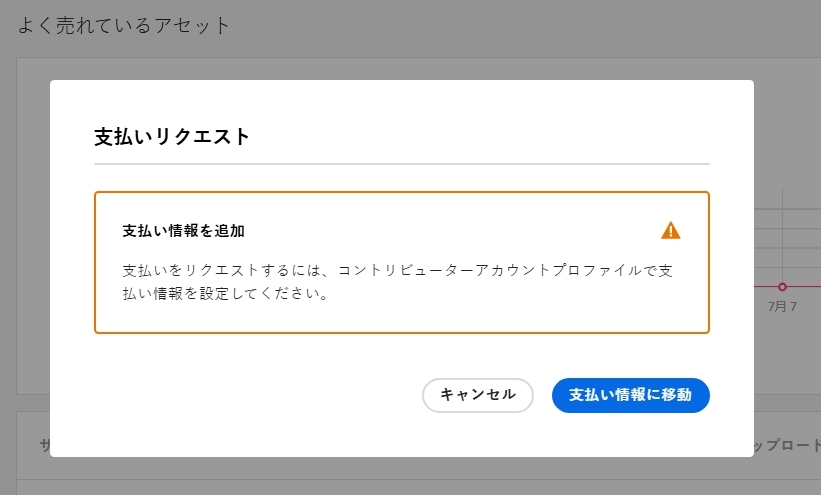Click the 支払い情報に移動 button

coord(630,395)
